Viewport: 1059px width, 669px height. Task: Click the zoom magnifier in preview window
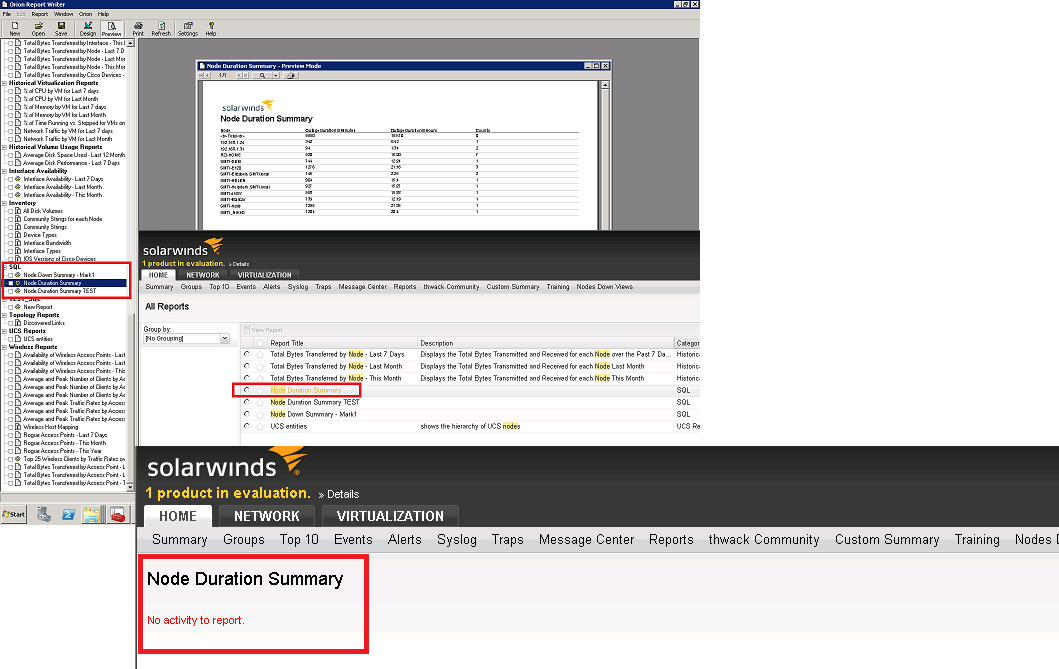(x=263, y=76)
